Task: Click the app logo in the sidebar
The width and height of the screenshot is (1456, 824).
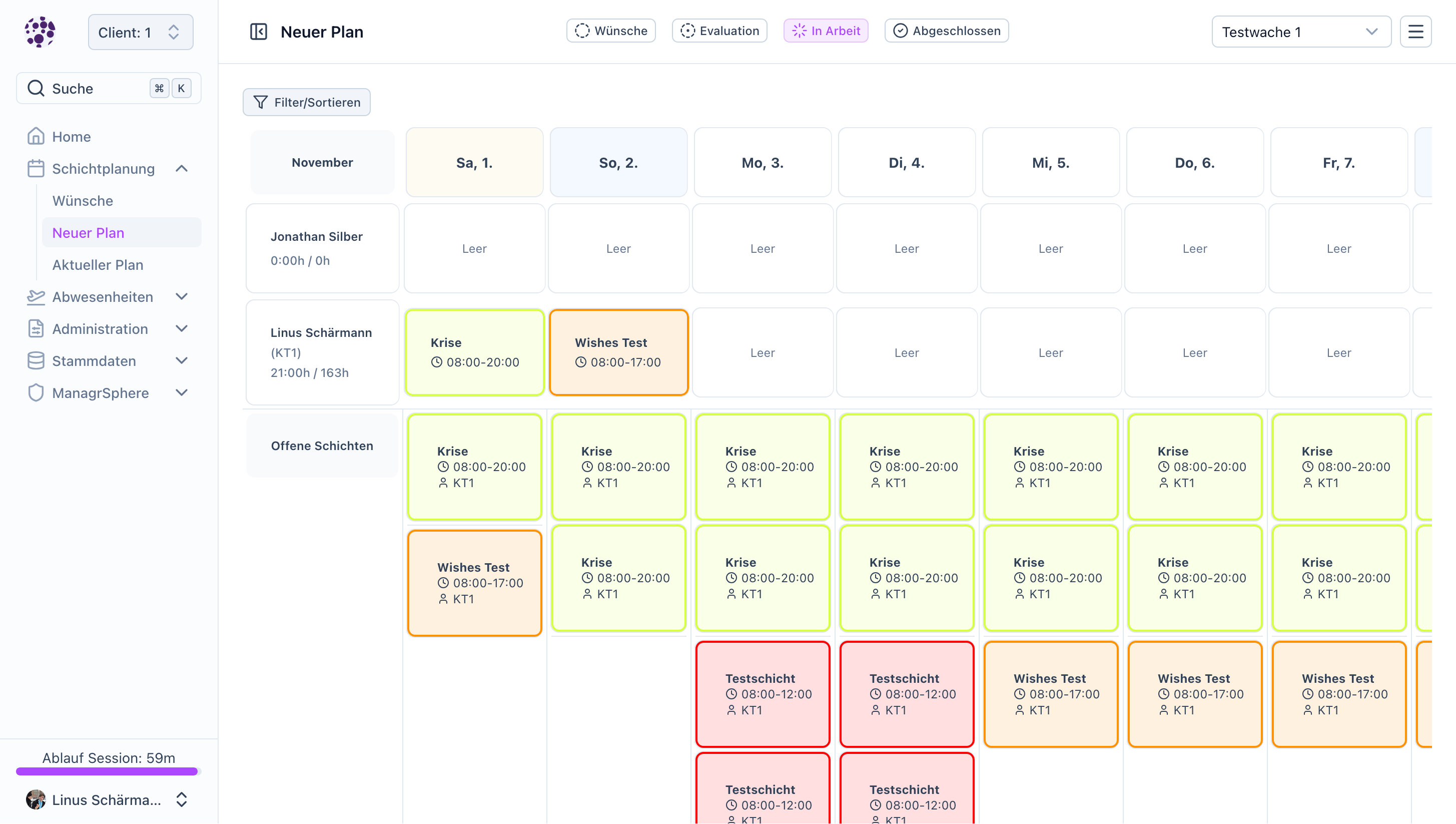Action: [x=40, y=32]
